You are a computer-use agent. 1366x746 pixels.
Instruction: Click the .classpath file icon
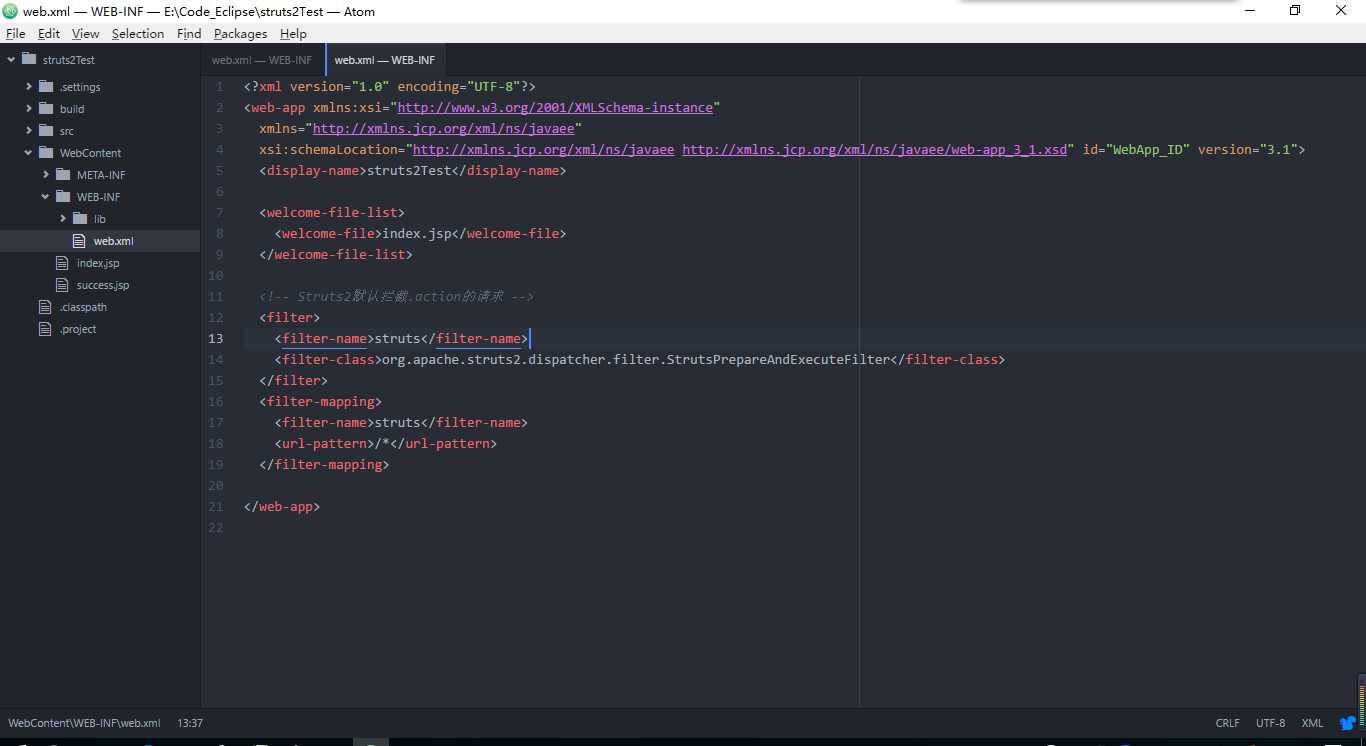pyautogui.click(x=44, y=306)
